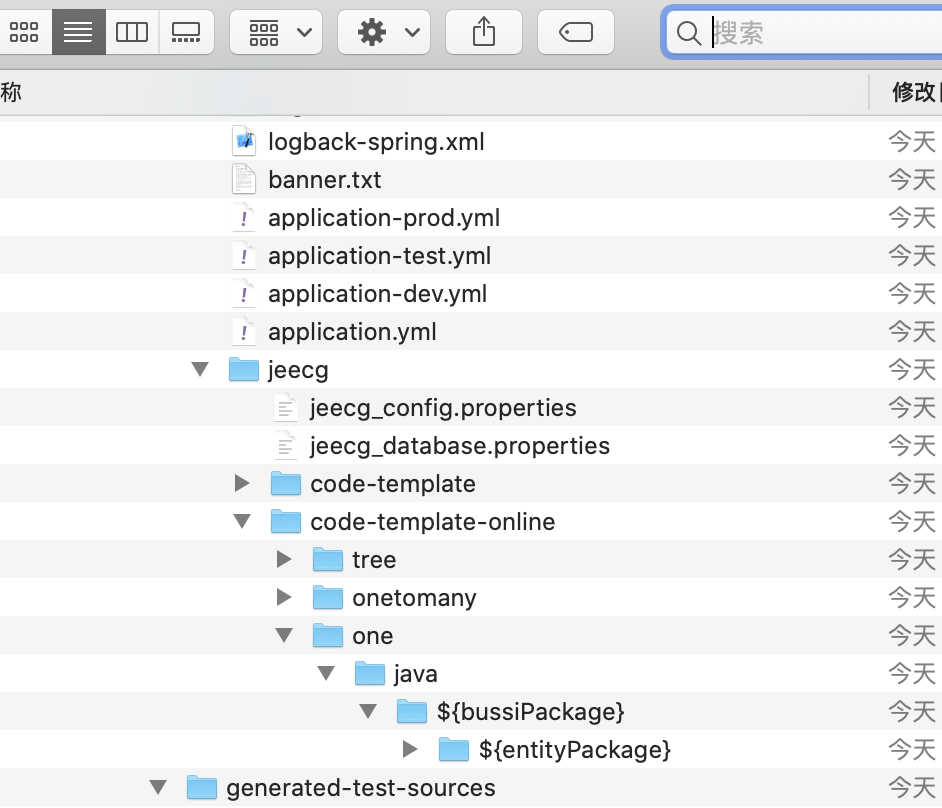The width and height of the screenshot is (942, 808).
Task: Click the ${entityPackage} folder icon
Action: 454,749
